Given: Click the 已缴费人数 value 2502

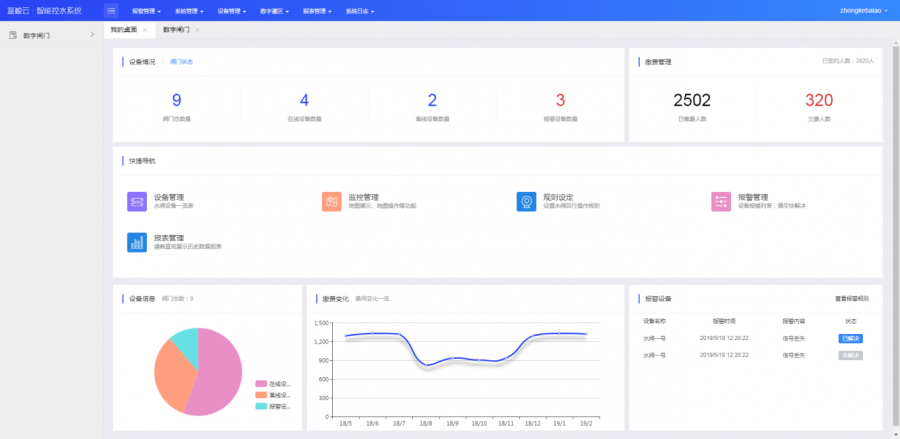Looking at the screenshot, I should (x=692, y=100).
